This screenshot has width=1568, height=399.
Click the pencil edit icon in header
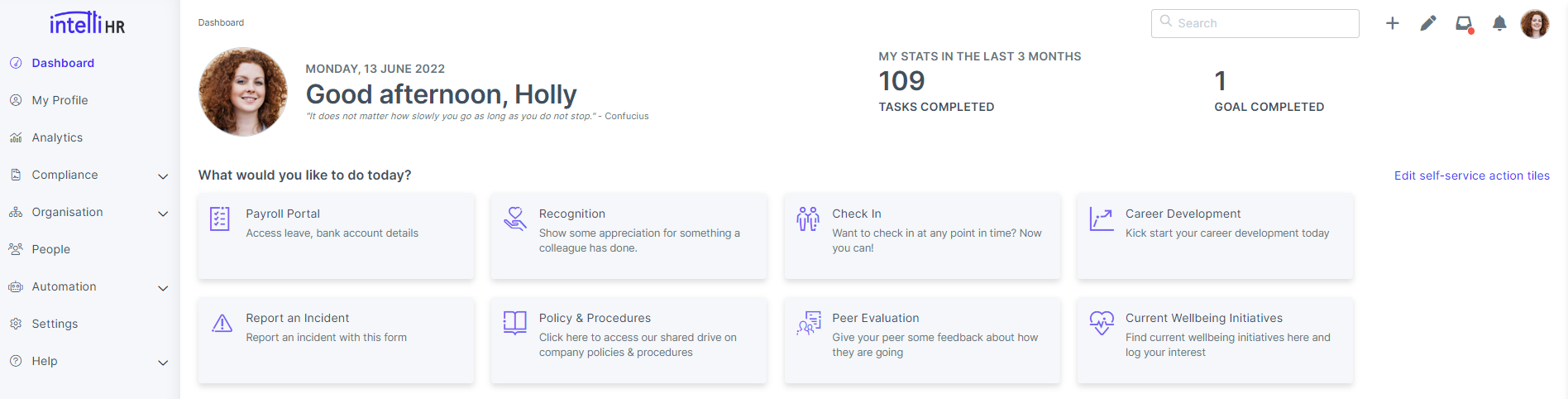1428,23
